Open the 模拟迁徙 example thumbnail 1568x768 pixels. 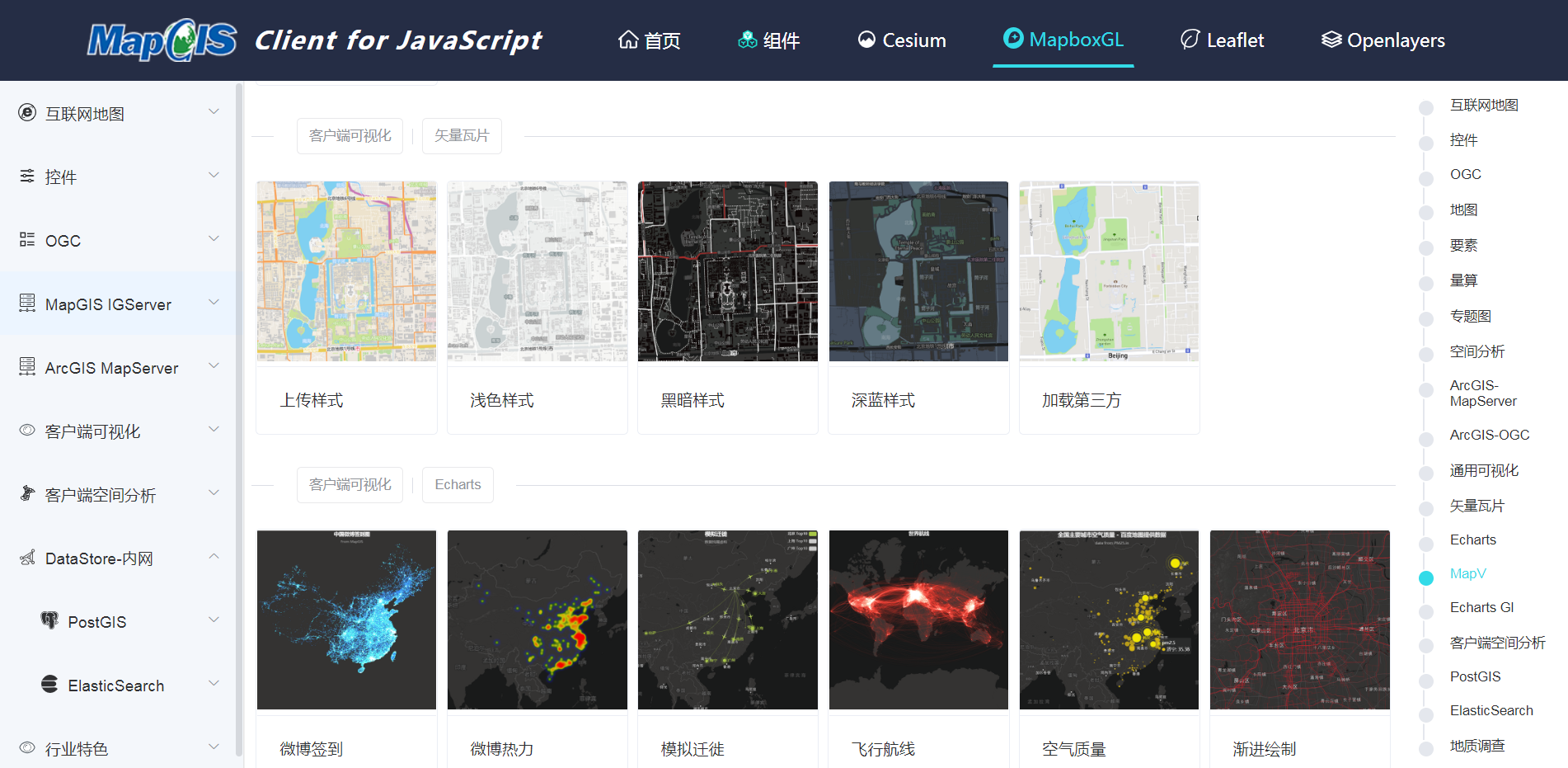[727, 620]
